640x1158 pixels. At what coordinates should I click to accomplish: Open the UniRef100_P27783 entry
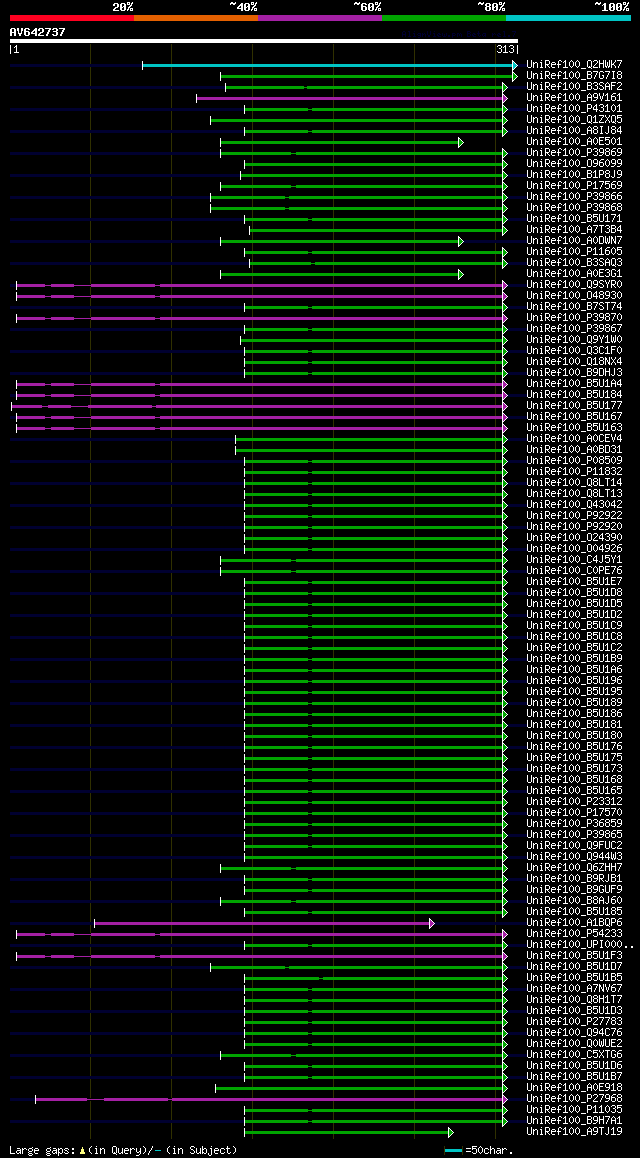[574, 1022]
